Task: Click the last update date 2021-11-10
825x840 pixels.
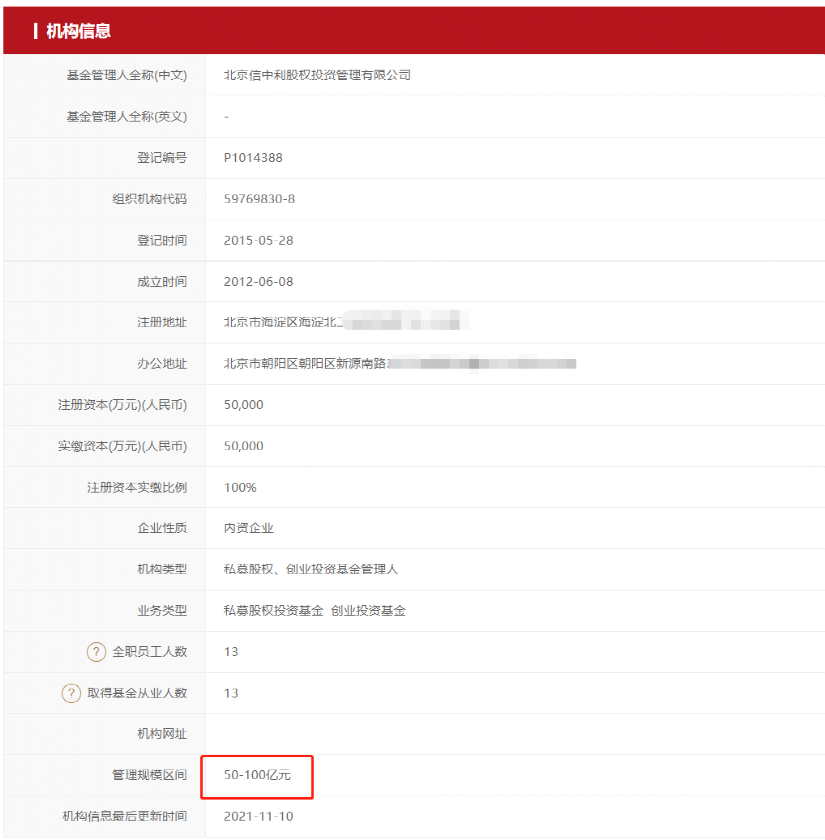Action: pyautogui.click(x=258, y=817)
